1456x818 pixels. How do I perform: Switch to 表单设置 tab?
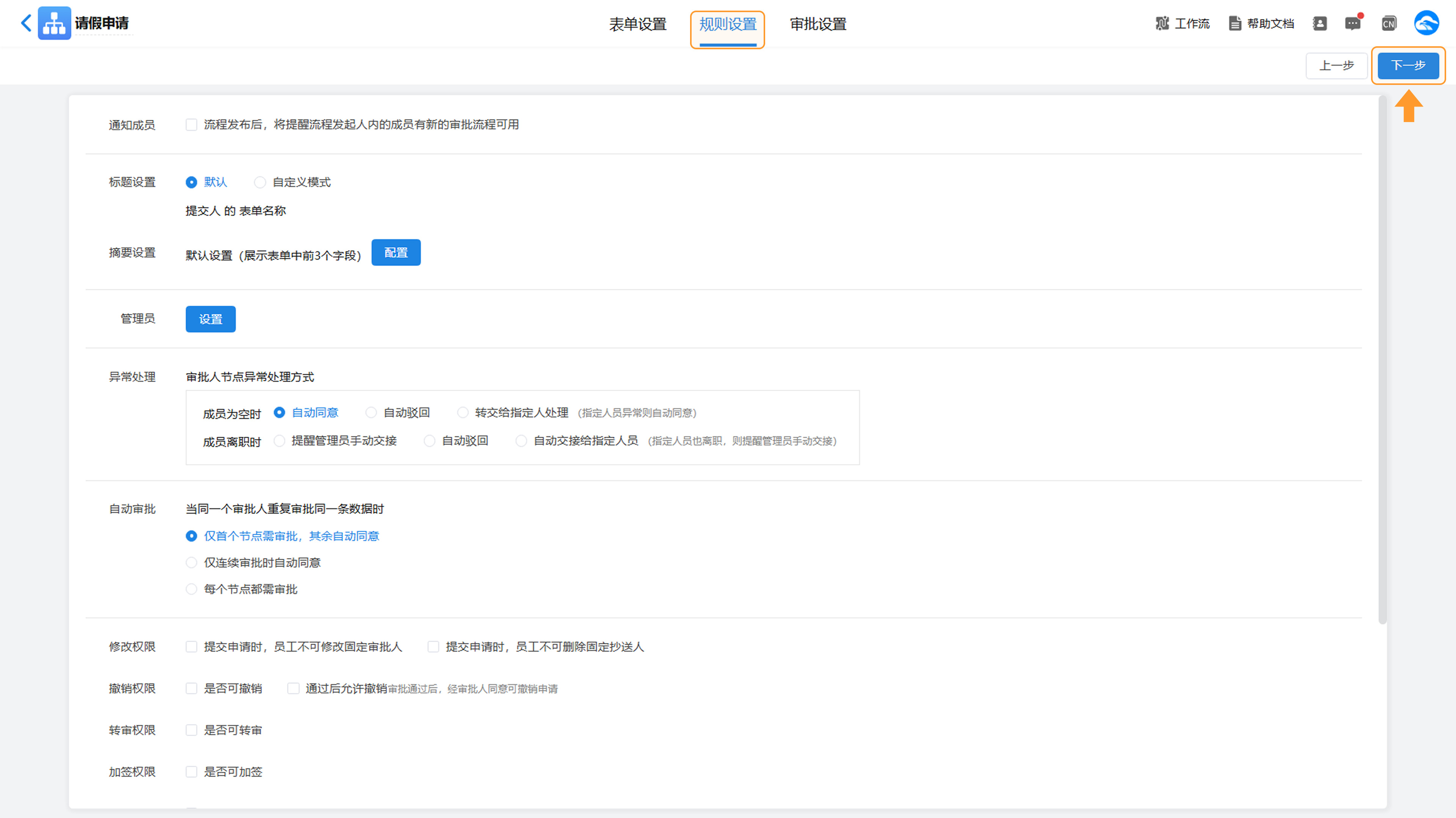[637, 24]
